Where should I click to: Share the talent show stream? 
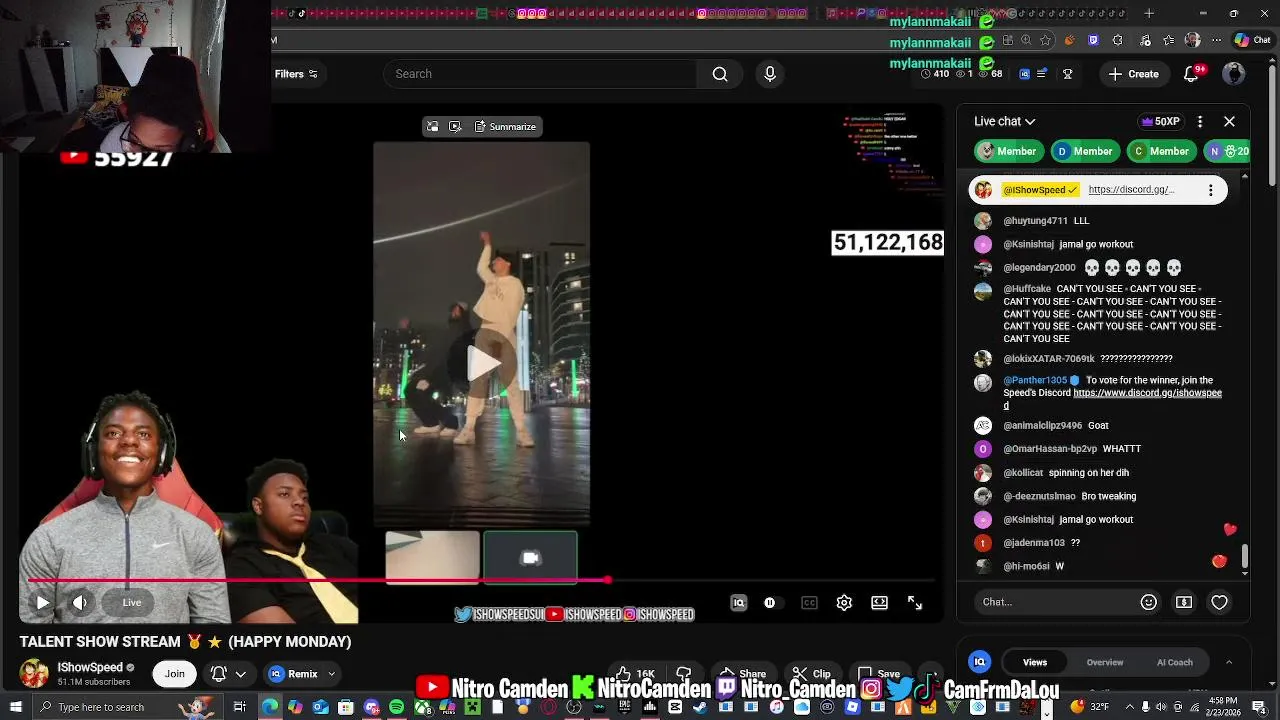[x=743, y=674]
